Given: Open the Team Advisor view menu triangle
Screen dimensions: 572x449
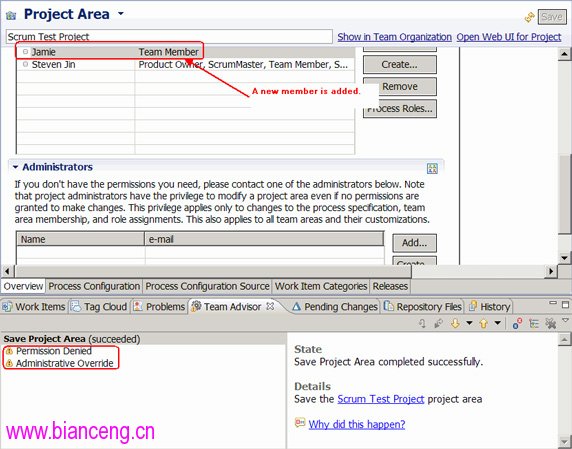Looking at the screenshot, I should tap(565, 320).
